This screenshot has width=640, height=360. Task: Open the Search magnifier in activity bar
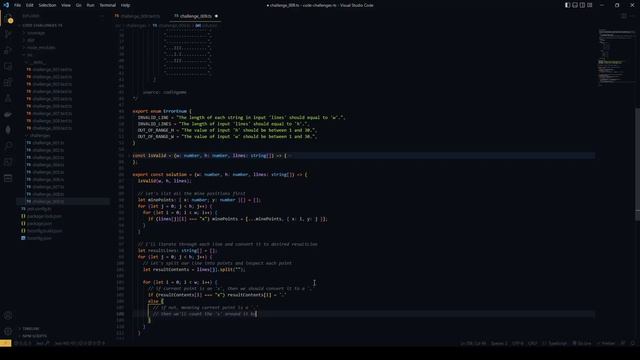pyautogui.click(x=8, y=146)
